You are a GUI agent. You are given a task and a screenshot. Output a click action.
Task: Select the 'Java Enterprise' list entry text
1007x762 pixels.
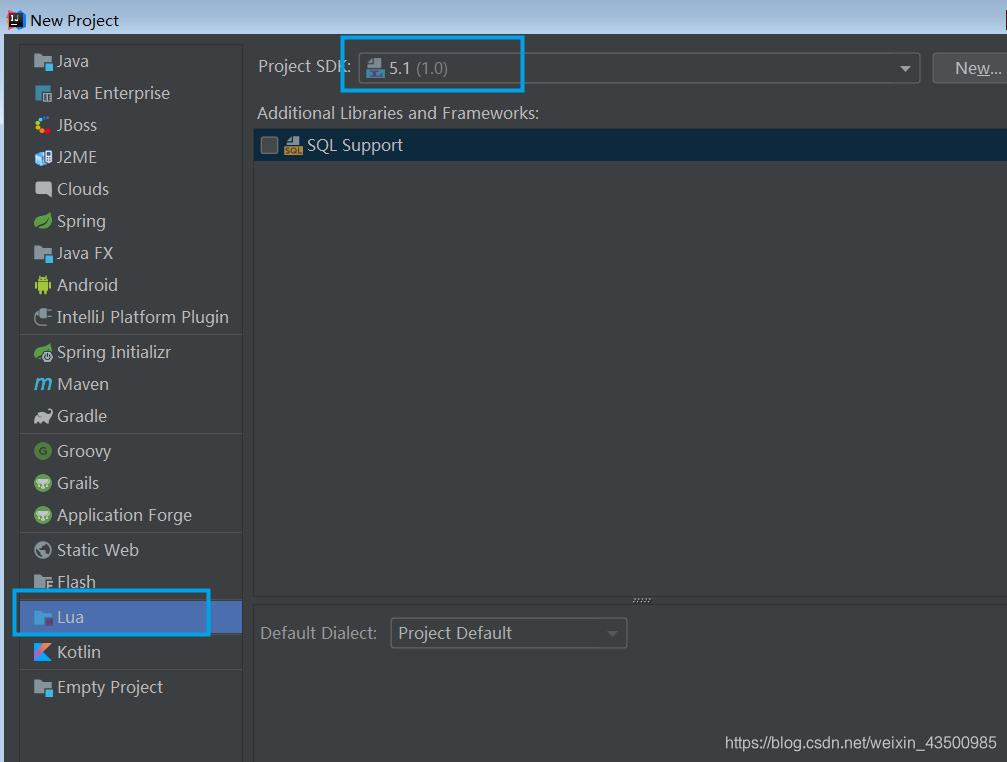pos(114,94)
